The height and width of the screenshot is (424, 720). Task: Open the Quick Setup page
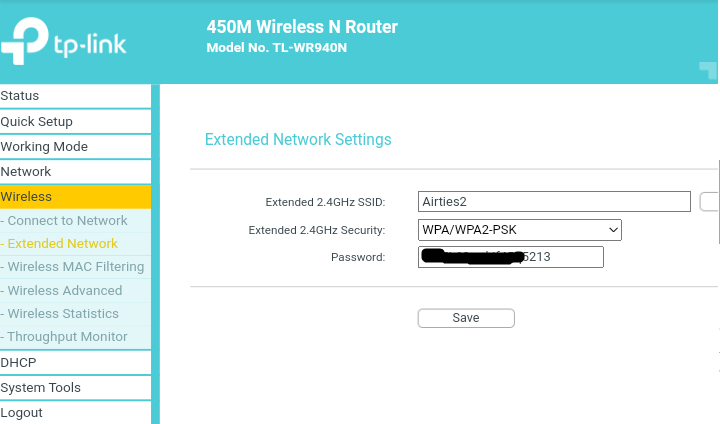coord(75,122)
